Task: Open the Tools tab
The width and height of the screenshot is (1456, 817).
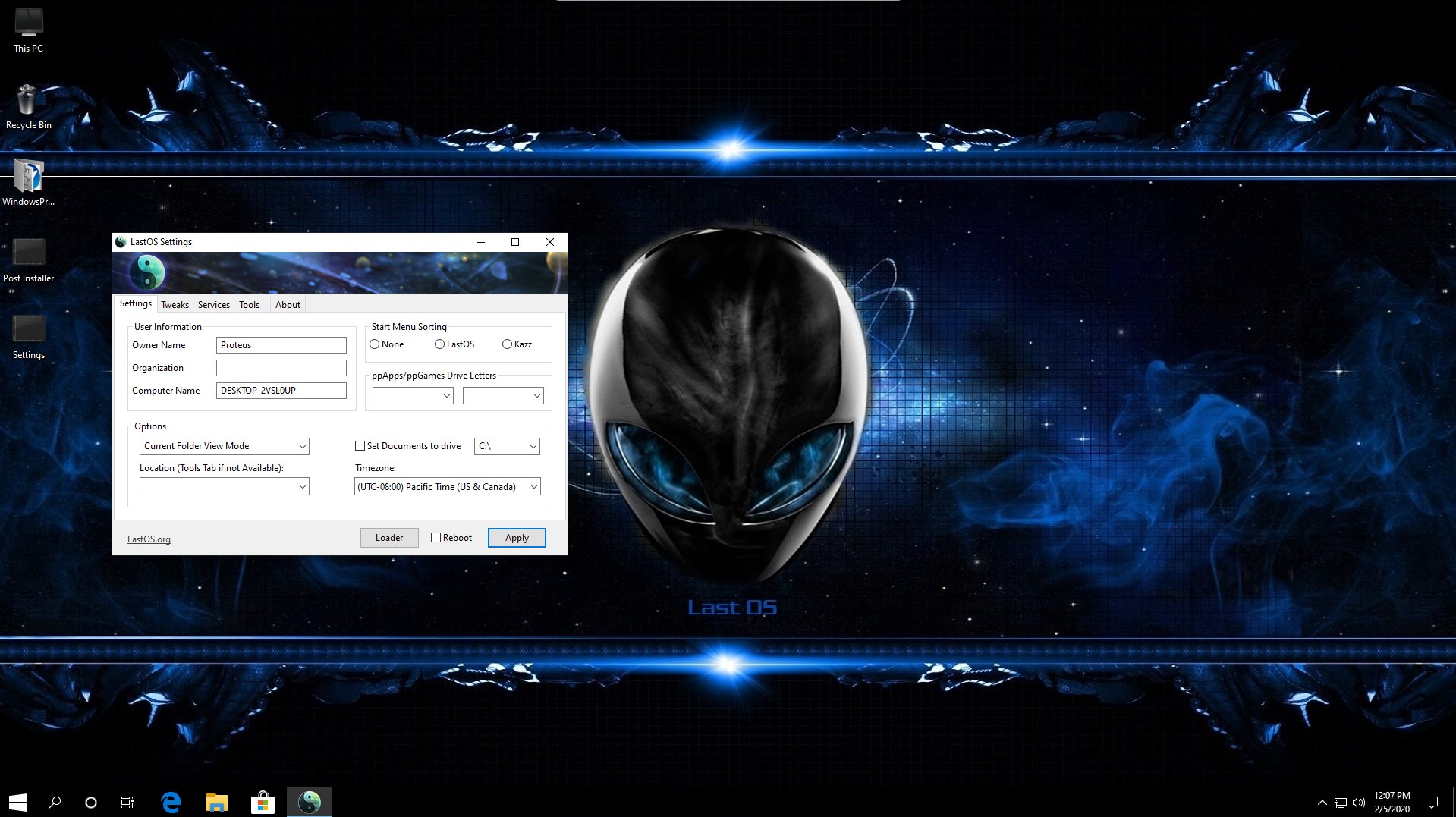Action: pyautogui.click(x=250, y=305)
